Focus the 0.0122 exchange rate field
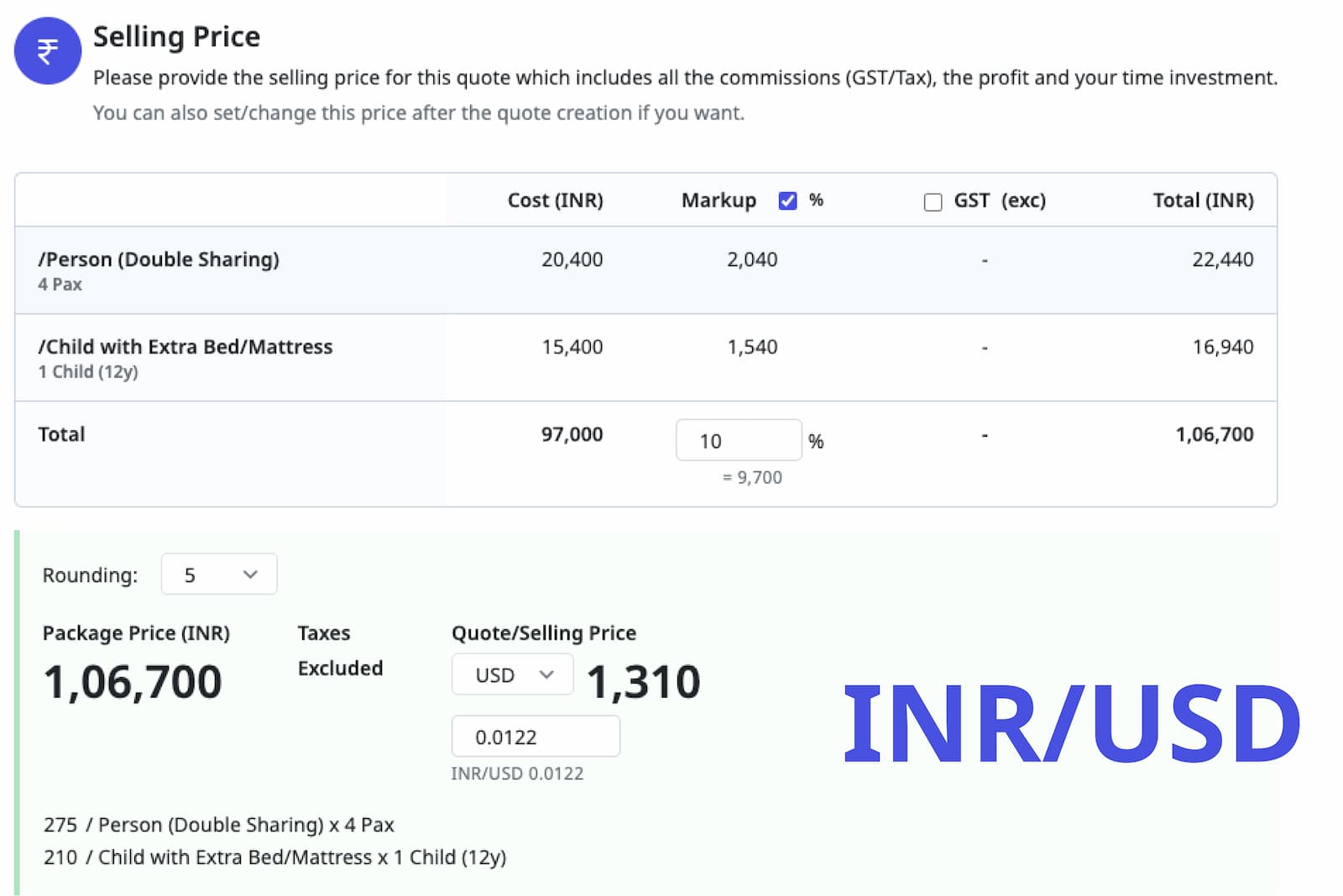 [535, 737]
